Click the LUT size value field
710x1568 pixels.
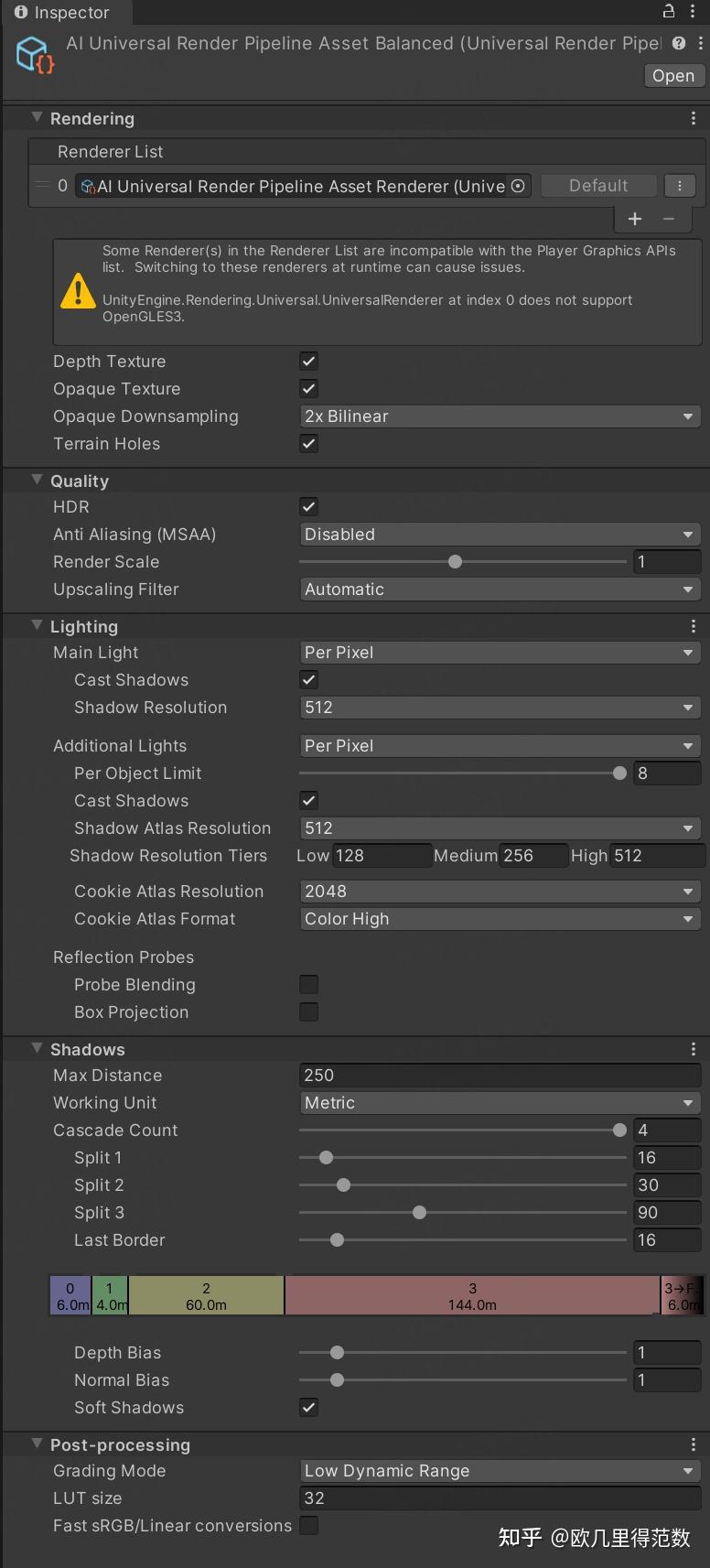click(x=500, y=1498)
